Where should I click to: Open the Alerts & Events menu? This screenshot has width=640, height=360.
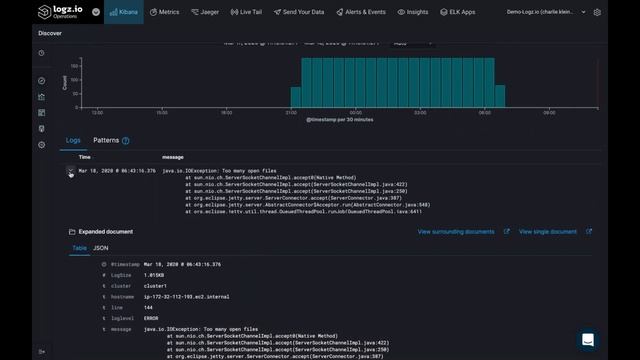tap(361, 12)
